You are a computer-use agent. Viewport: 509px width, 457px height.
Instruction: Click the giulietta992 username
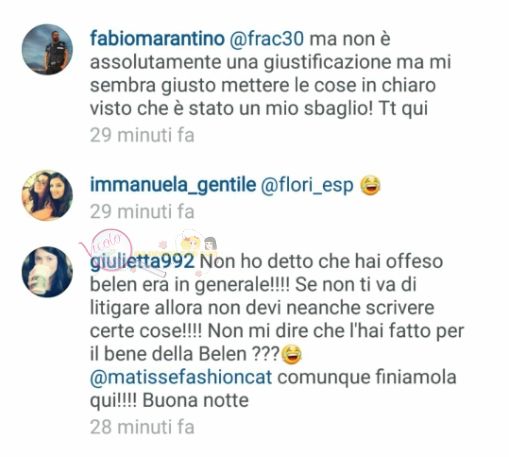[142, 262]
